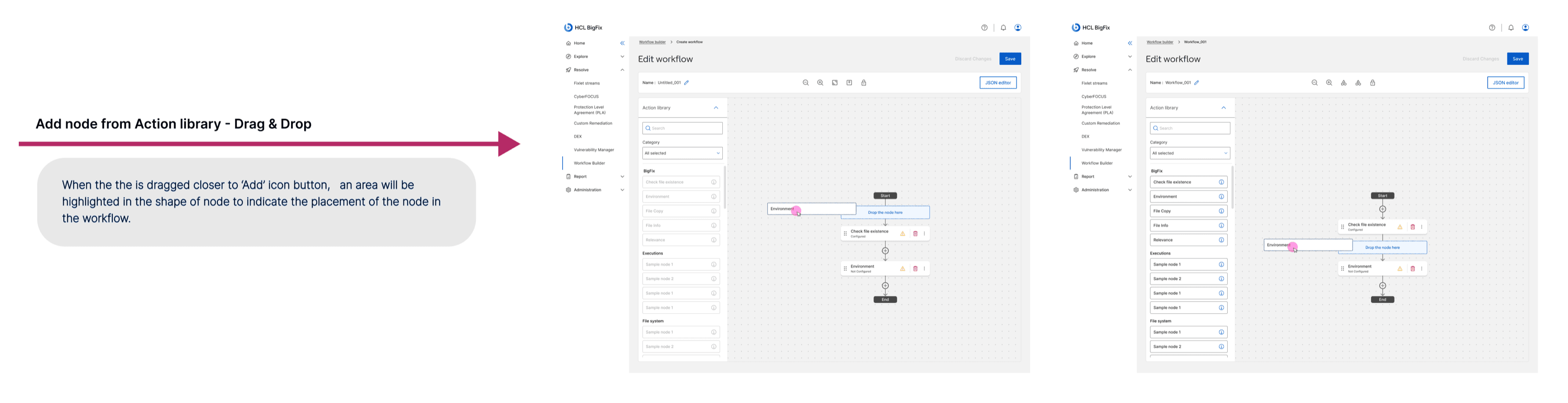Collapse Resolve menu on Create workflow screen
The height and width of the screenshot is (403, 1568).
[x=622, y=70]
